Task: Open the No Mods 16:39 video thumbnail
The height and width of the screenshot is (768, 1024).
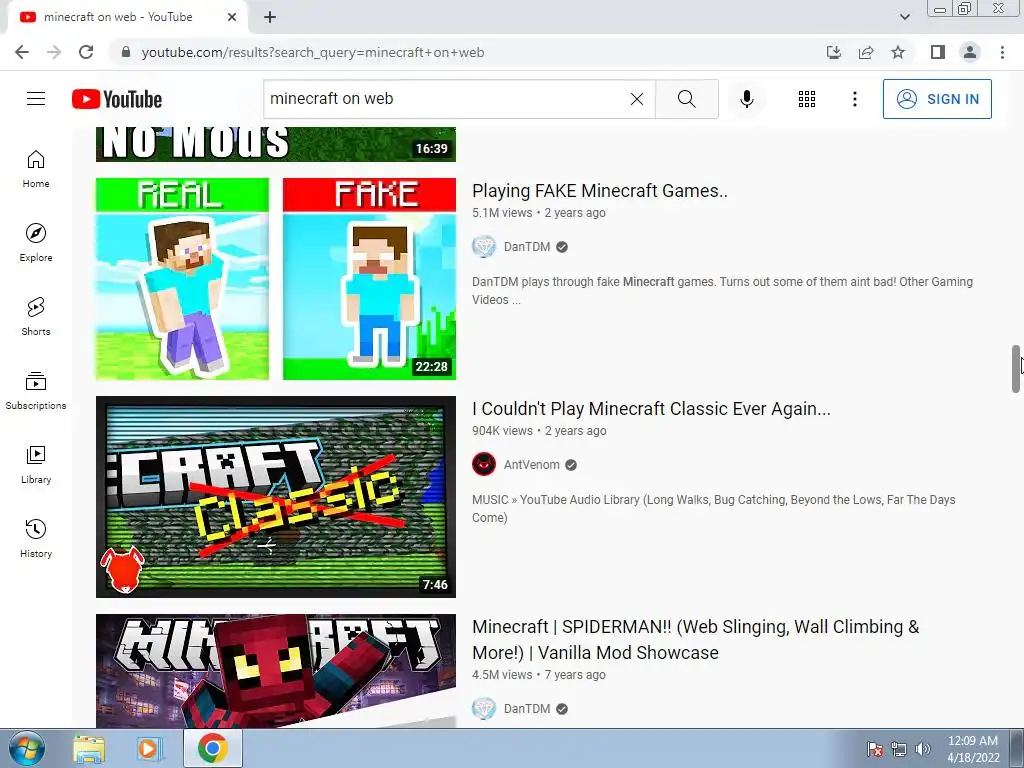Action: tap(276, 144)
